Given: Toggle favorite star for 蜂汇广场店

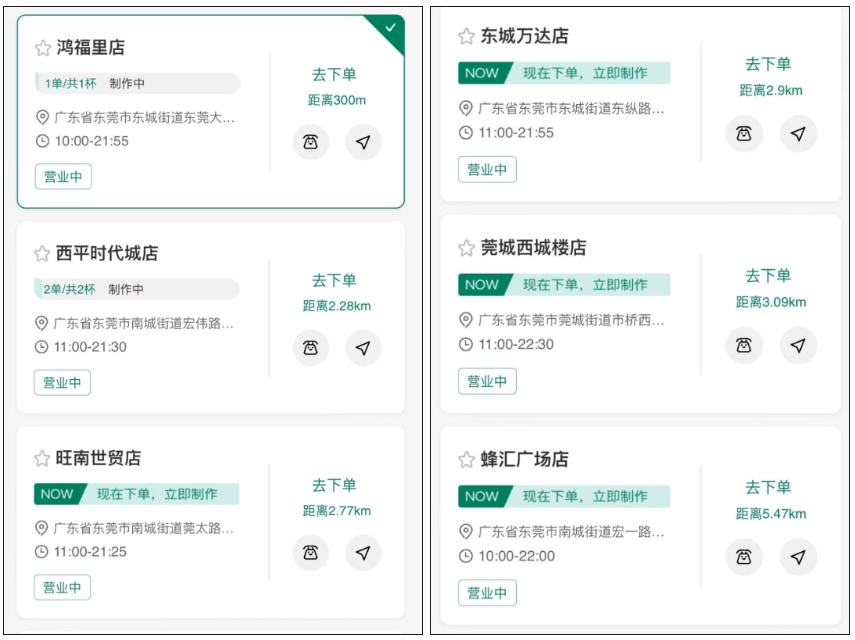Looking at the screenshot, I should pos(466,460).
